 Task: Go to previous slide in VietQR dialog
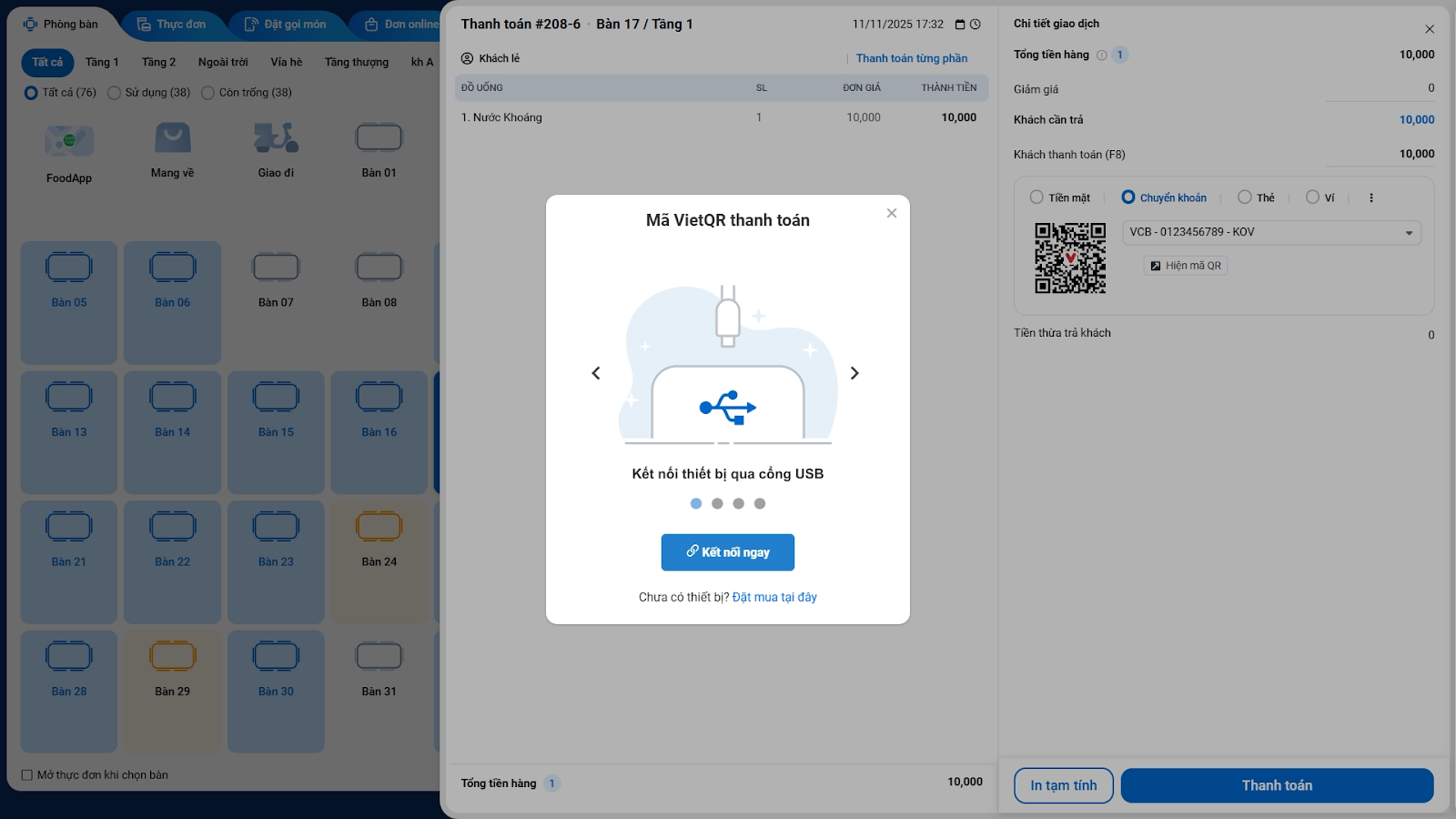coord(596,373)
